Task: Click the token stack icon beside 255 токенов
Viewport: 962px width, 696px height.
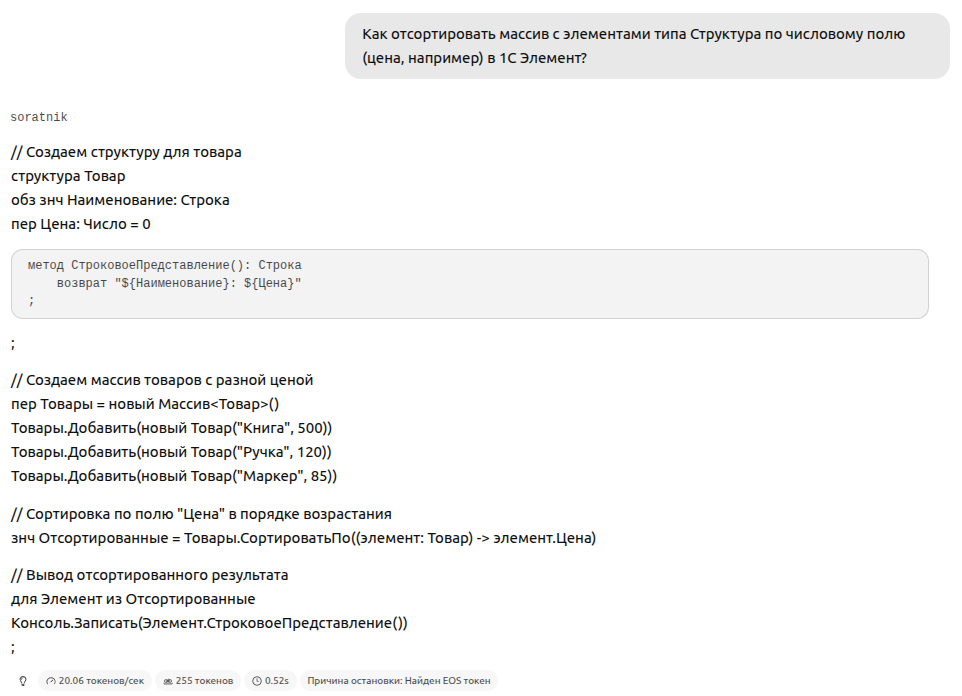Action: [167, 681]
